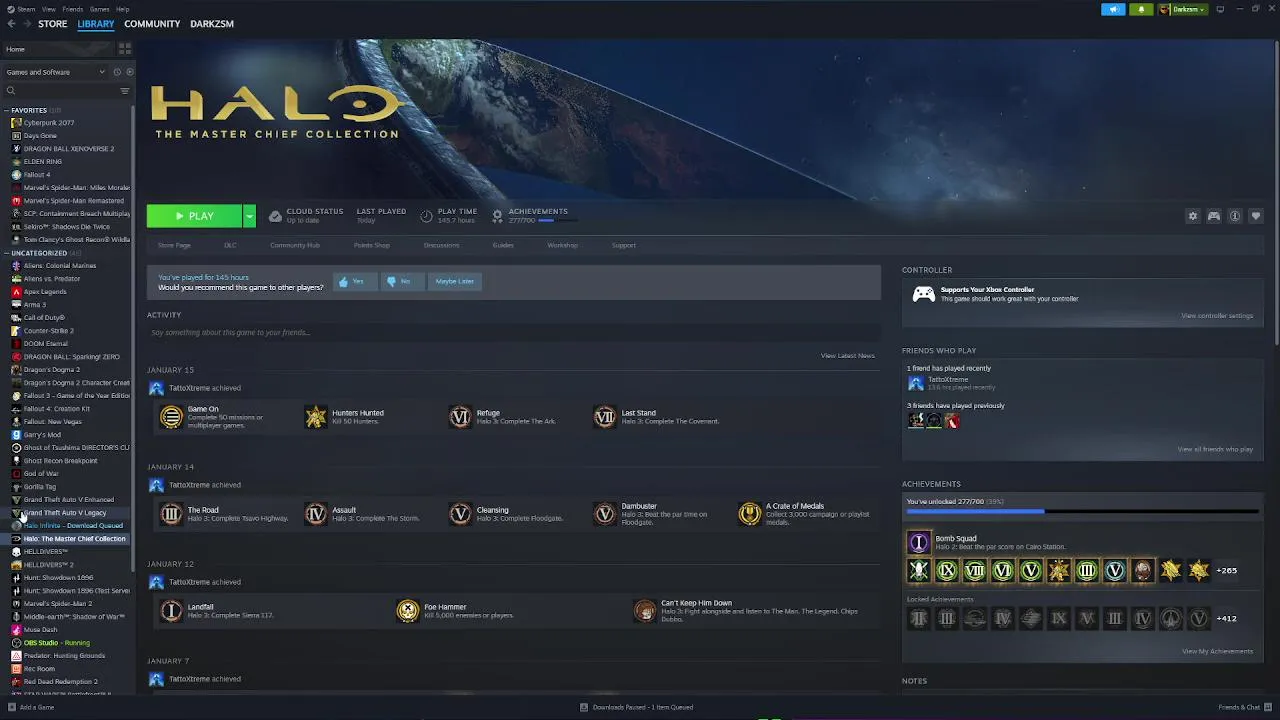This screenshot has height=720, width=1280.
Task: Switch to Big Picture mode icon
Action: 1220,9
